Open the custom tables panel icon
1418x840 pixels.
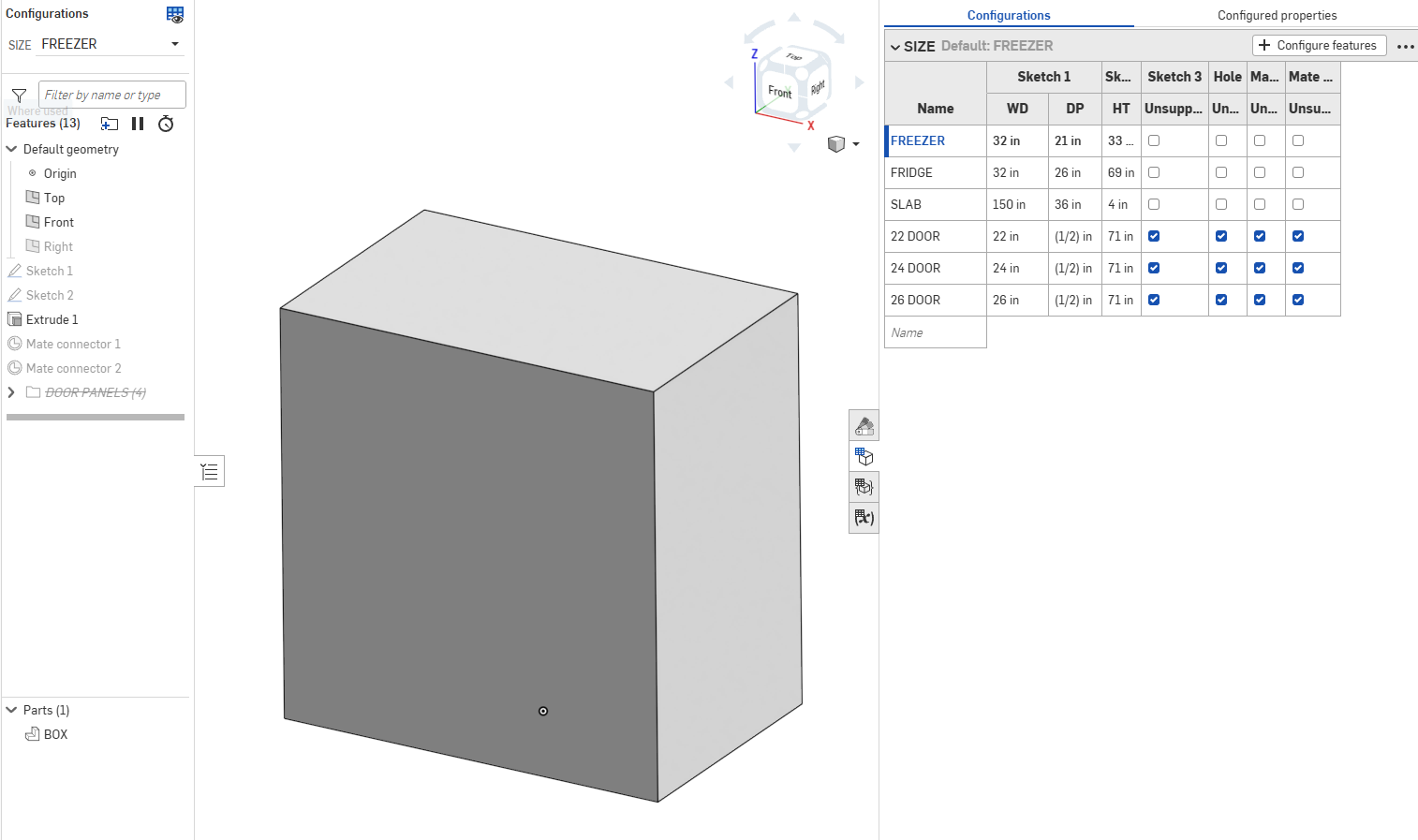pos(864,487)
